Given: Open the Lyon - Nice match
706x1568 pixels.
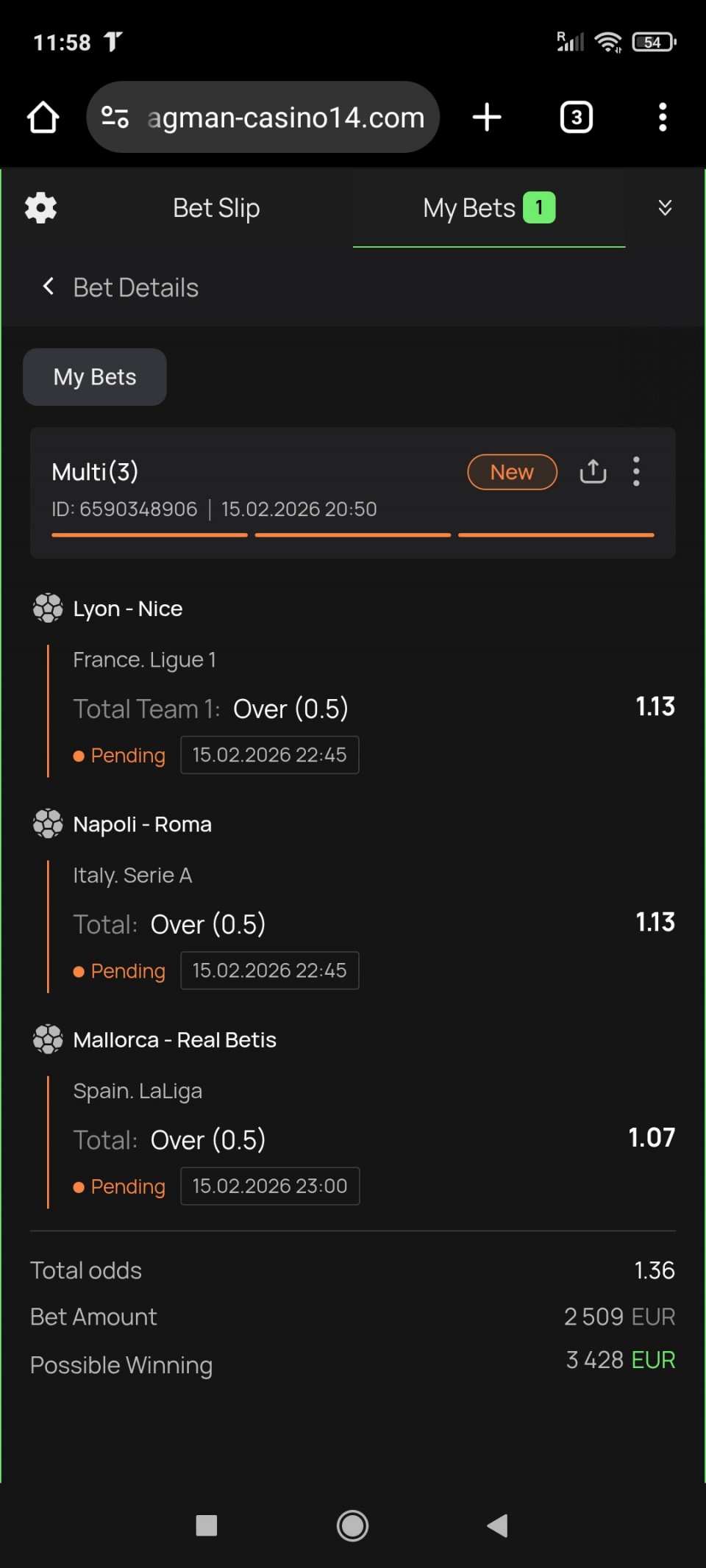Looking at the screenshot, I should (x=128, y=609).
